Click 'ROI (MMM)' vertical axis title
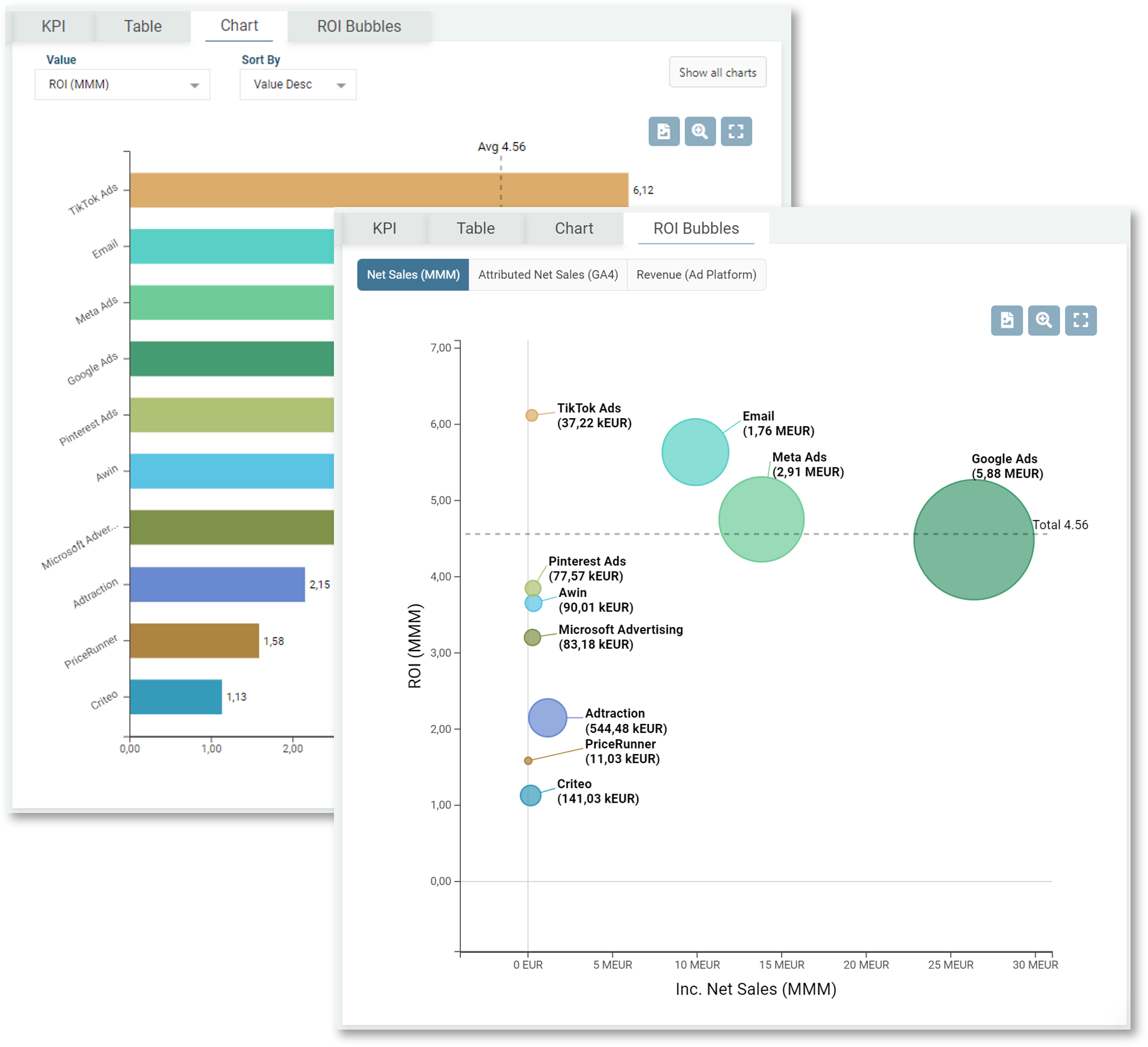 pyautogui.click(x=415, y=646)
